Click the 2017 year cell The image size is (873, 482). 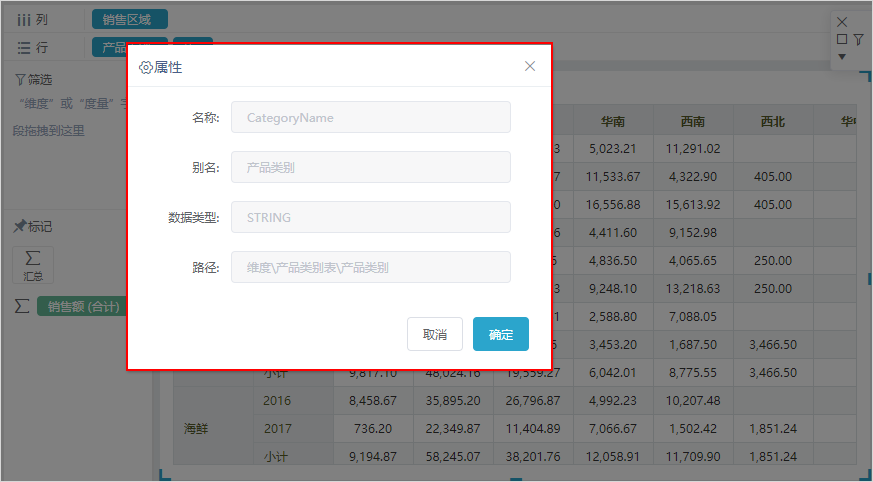coord(293,429)
